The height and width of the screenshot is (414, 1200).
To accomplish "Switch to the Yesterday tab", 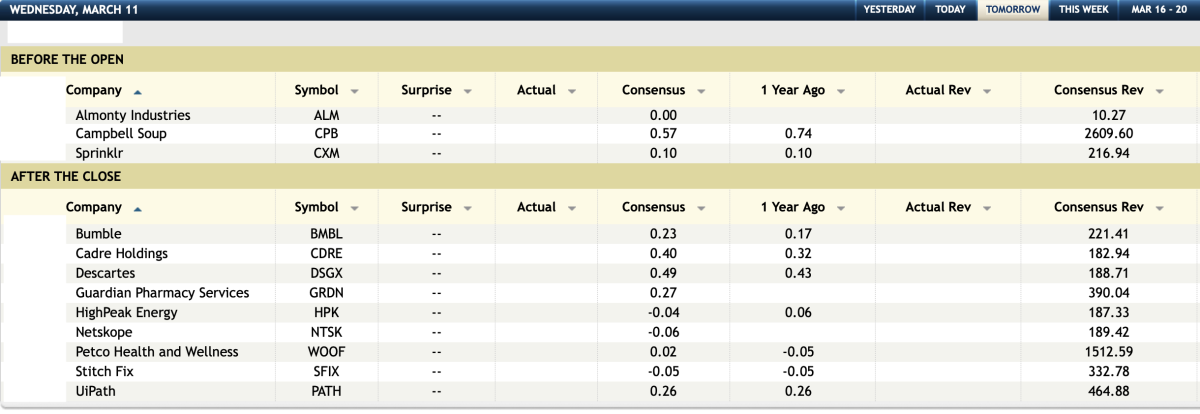I will coord(889,9).
